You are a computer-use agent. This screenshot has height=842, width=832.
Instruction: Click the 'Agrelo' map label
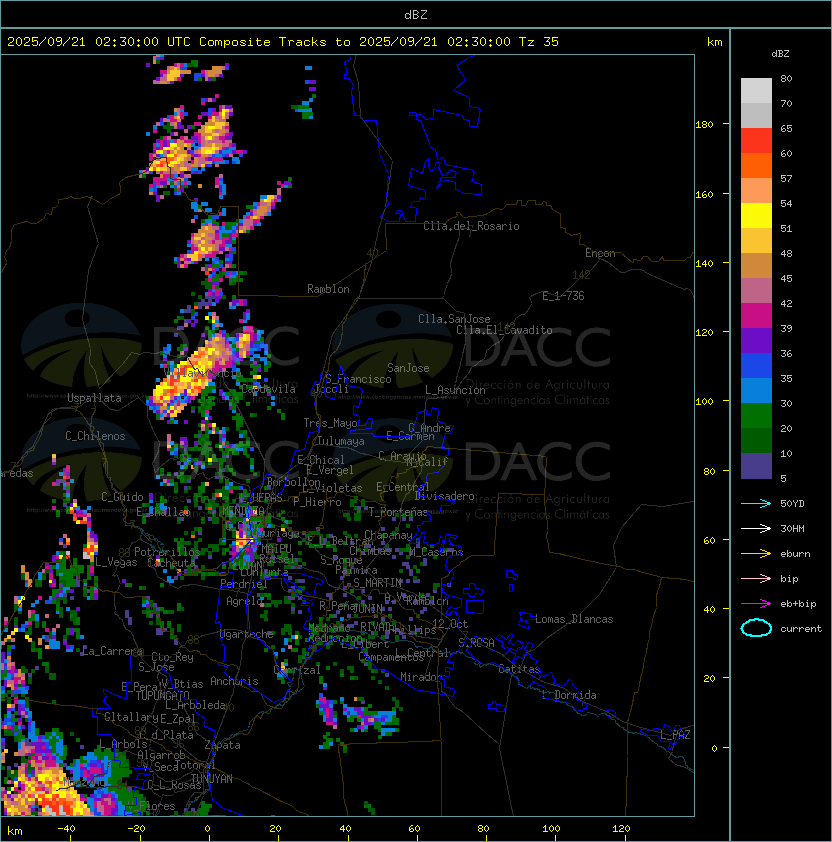(x=244, y=601)
